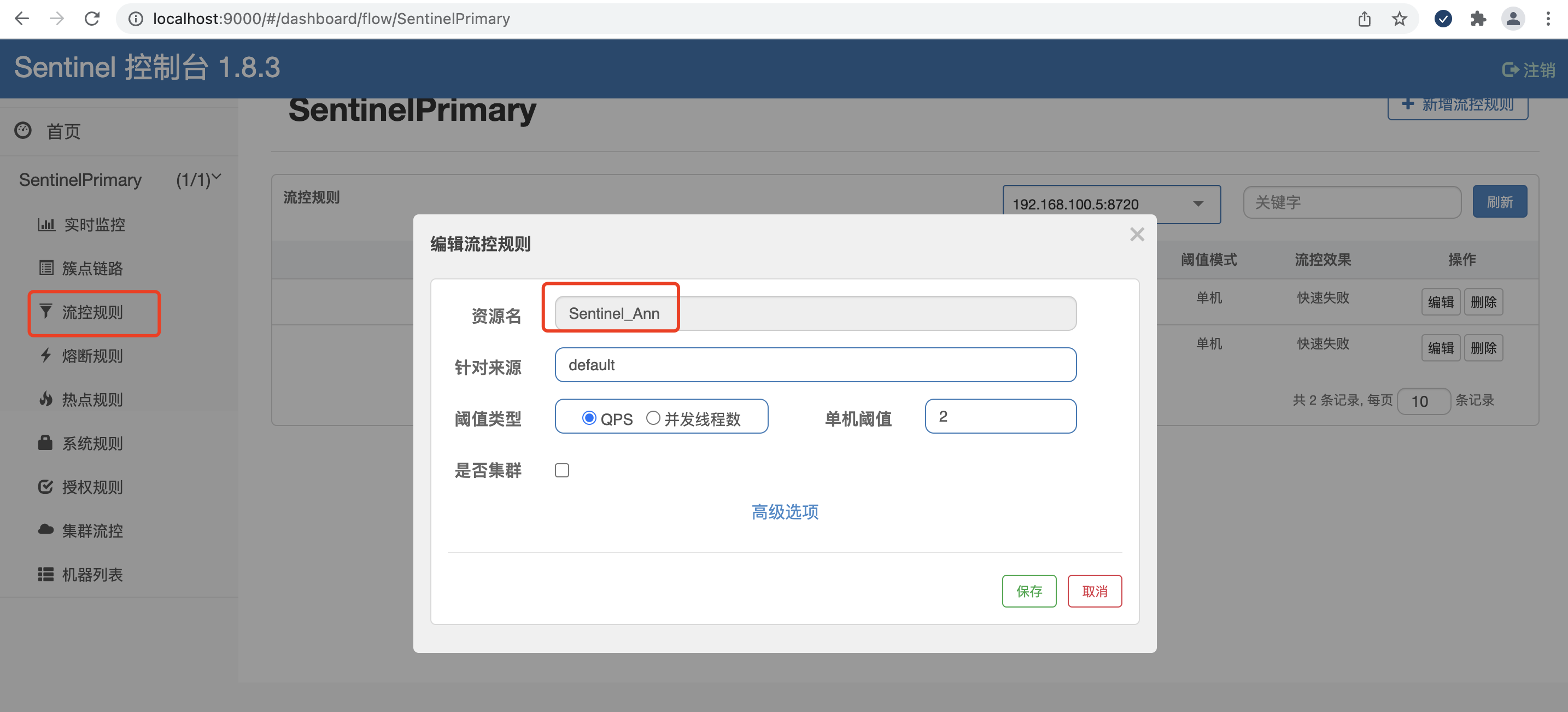
Task: Click the 刷新 refresh button
Action: [1499, 202]
